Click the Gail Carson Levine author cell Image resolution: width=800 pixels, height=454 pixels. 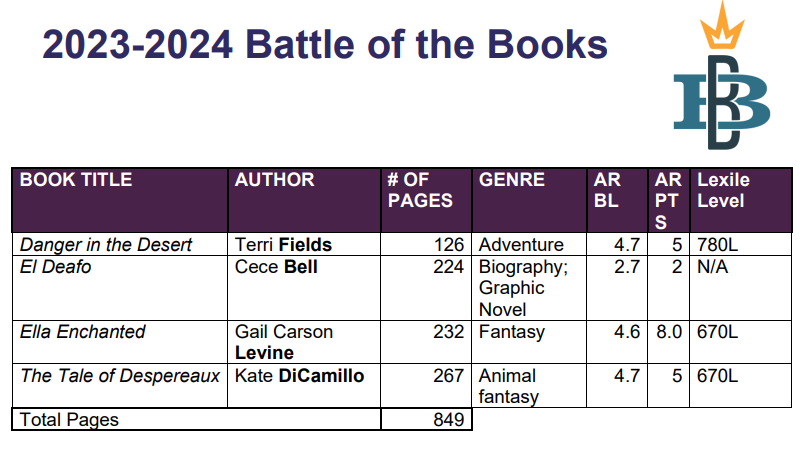tap(304, 342)
